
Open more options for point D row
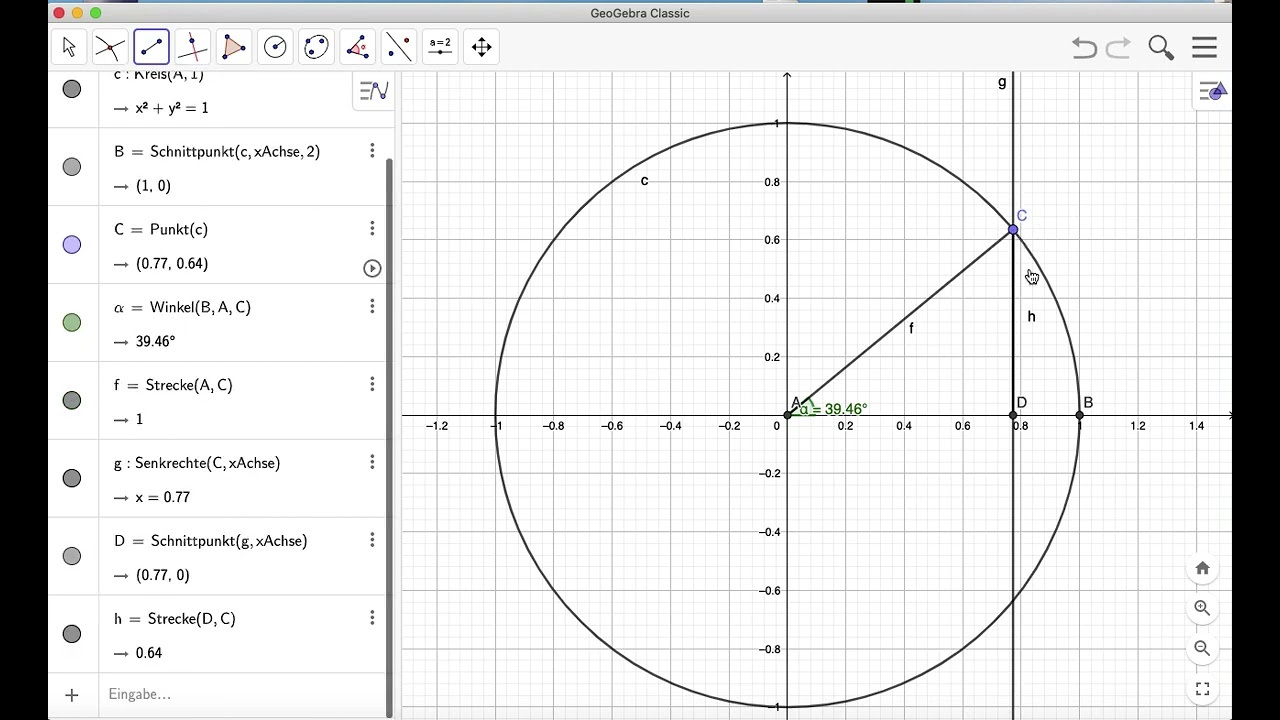[372, 540]
